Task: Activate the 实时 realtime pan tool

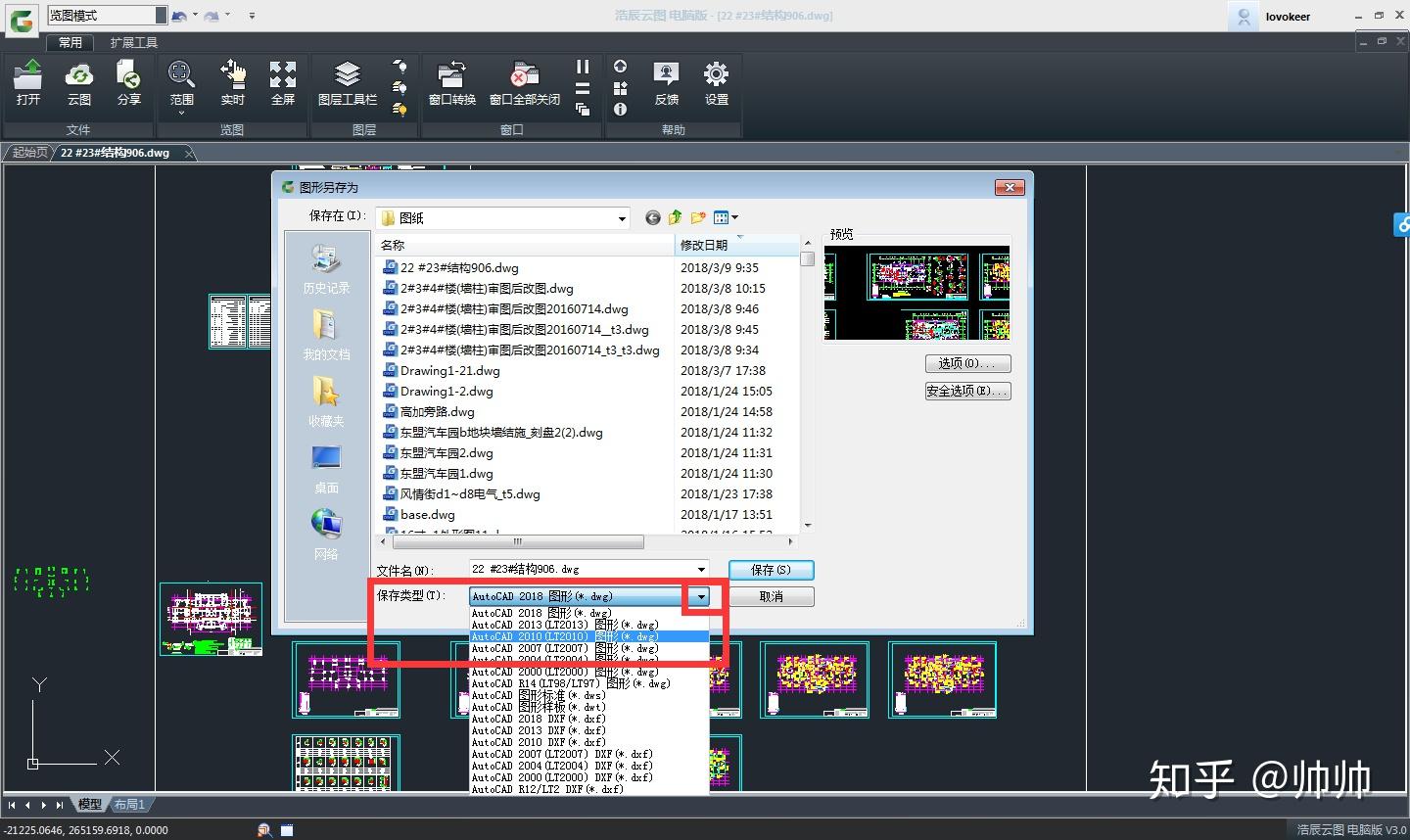Action: click(232, 82)
